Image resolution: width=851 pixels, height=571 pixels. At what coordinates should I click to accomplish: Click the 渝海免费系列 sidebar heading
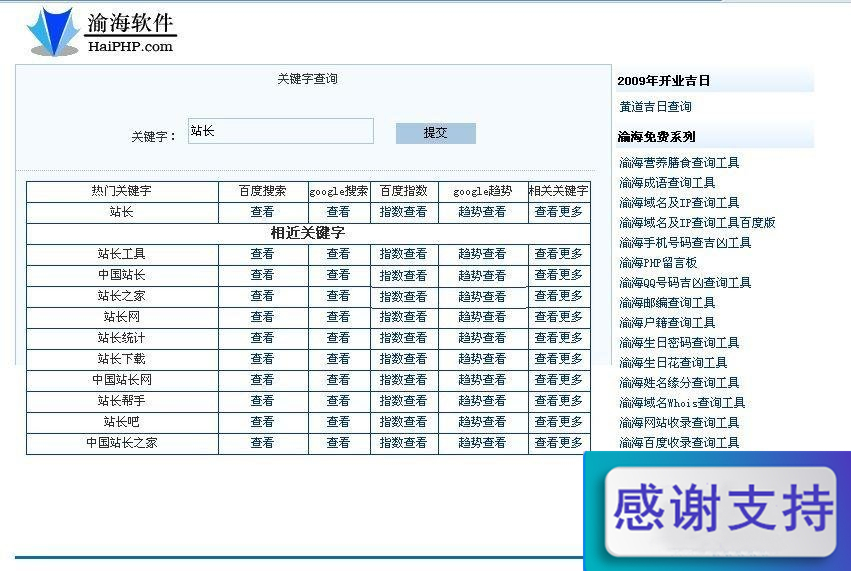(x=656, y=137)
